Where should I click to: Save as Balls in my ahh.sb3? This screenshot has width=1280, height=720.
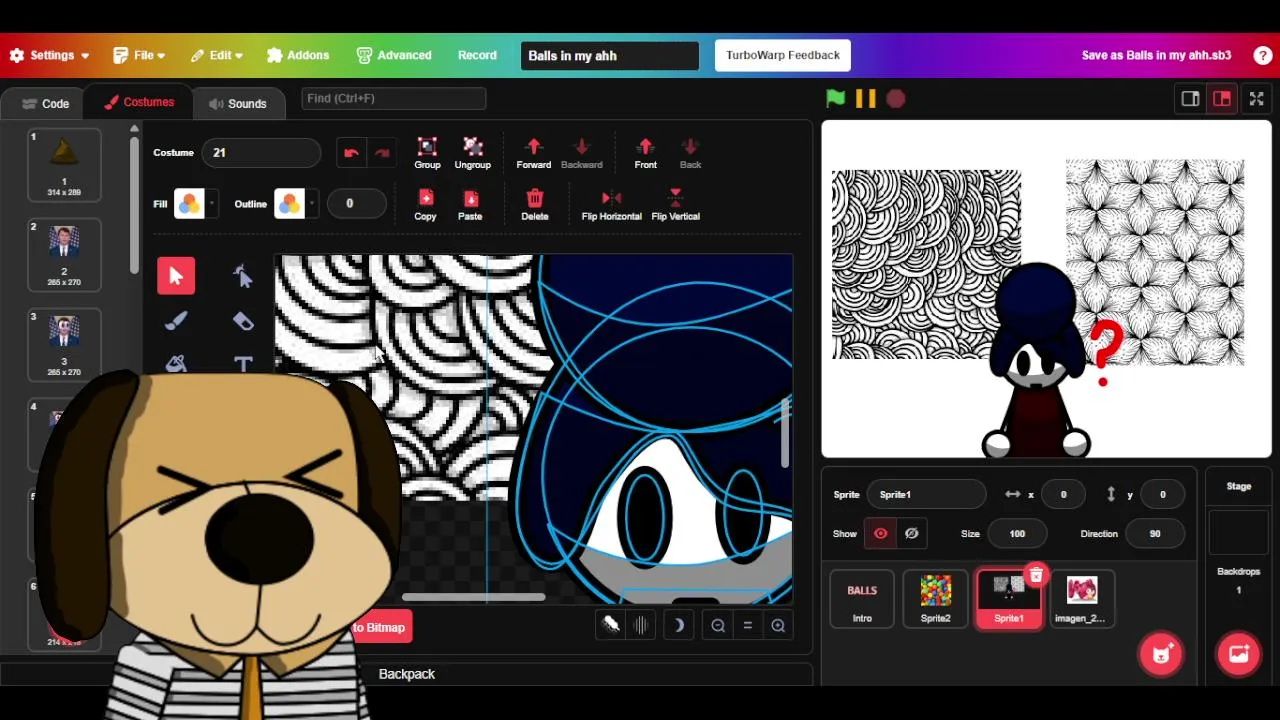pyautogui.click(x=1156, y=56)
